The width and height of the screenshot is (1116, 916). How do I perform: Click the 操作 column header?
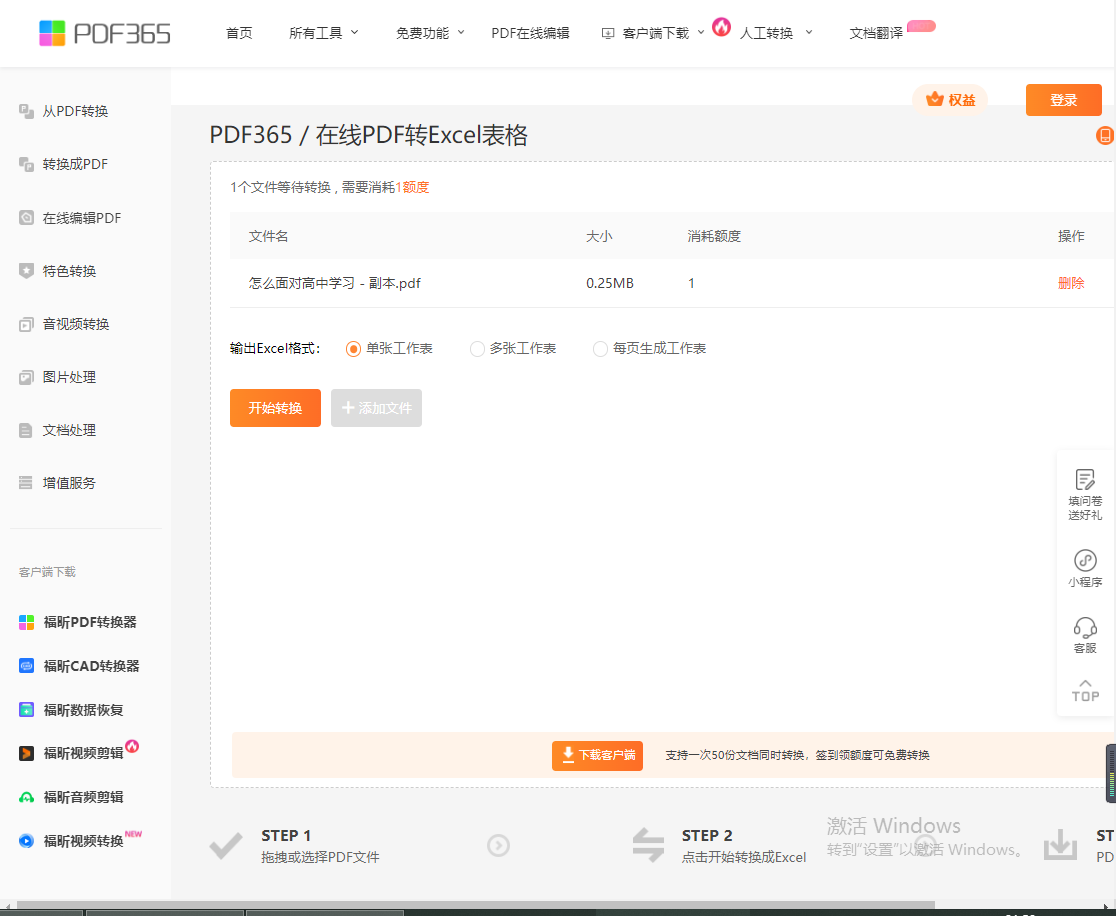click(1071, 236)
